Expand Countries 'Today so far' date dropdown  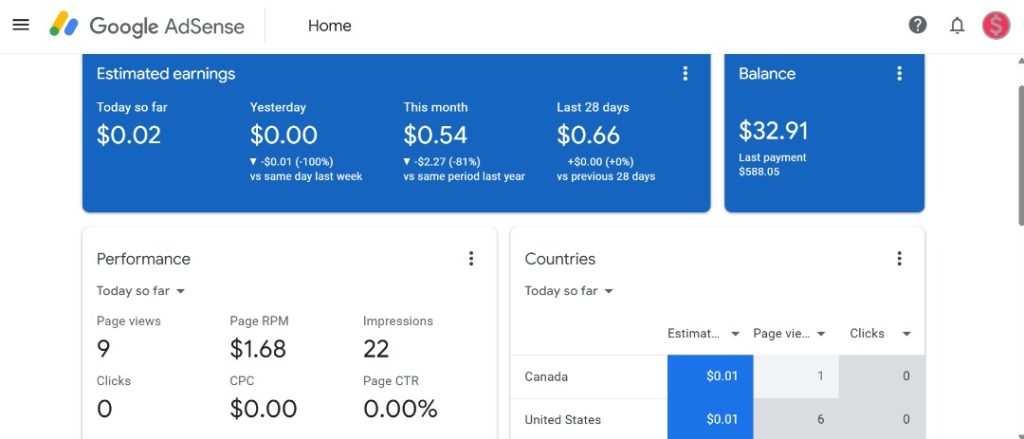pos(569,291)
